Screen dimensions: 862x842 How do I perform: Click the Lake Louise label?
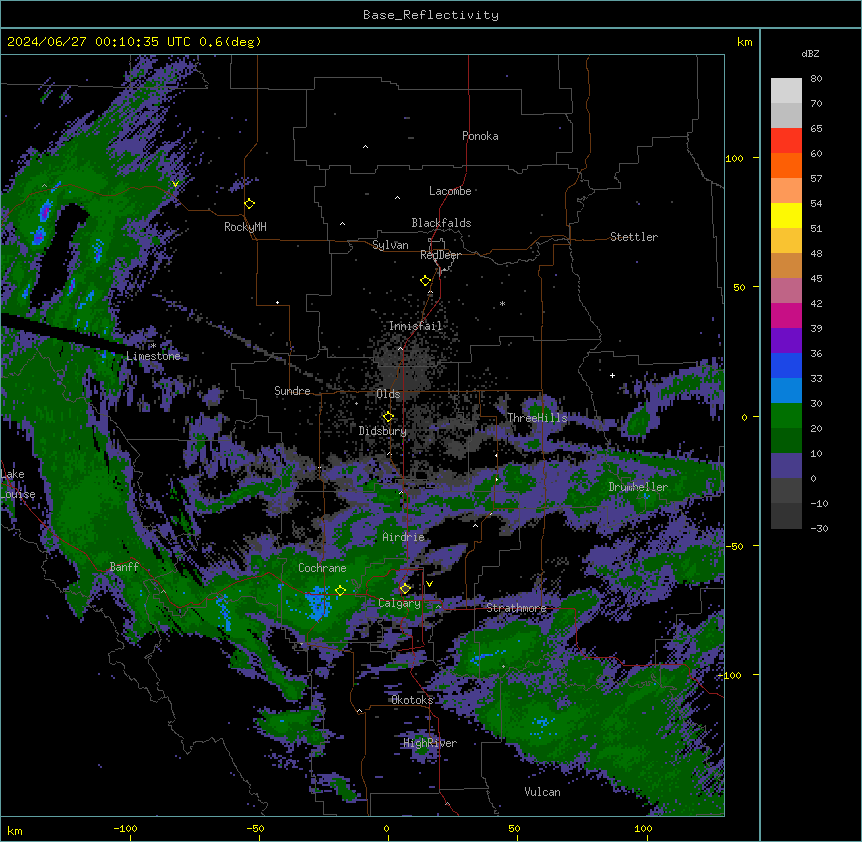click(18, 484)
